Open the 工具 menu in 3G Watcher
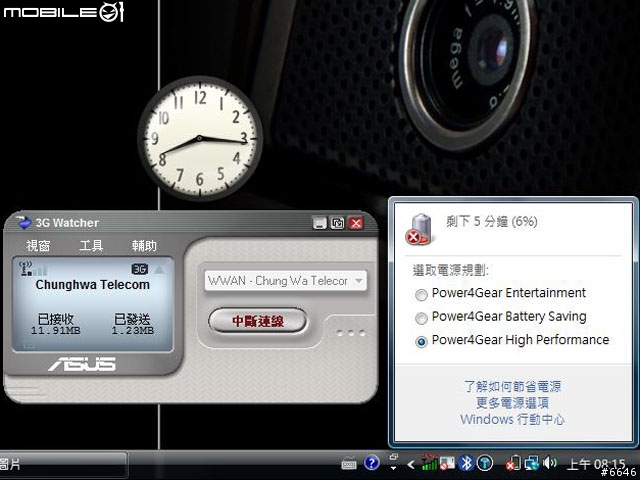Screen dimensions: 640x480 (x=91, y=245)
